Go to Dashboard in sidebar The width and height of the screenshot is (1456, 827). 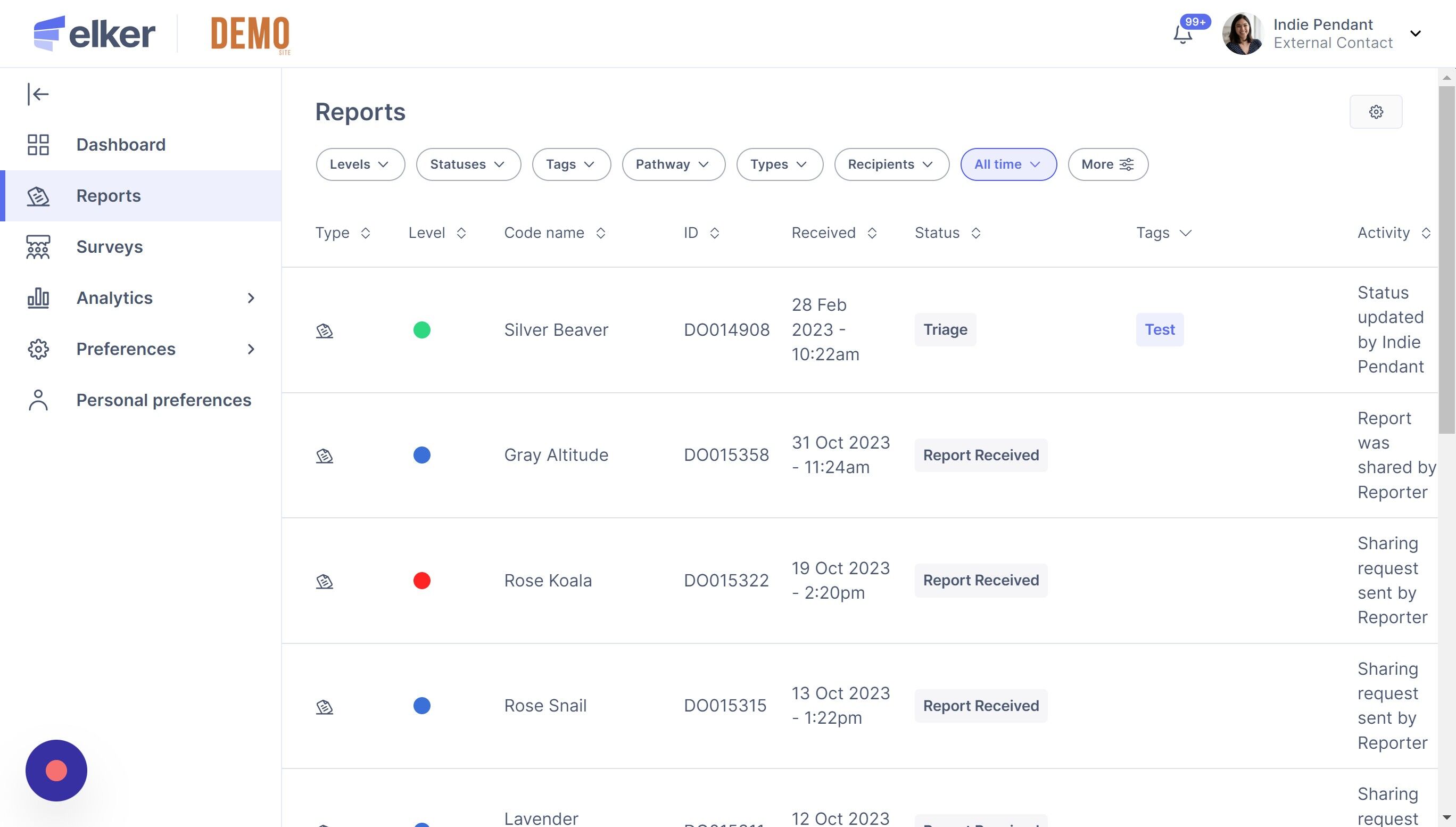(120, 145)
